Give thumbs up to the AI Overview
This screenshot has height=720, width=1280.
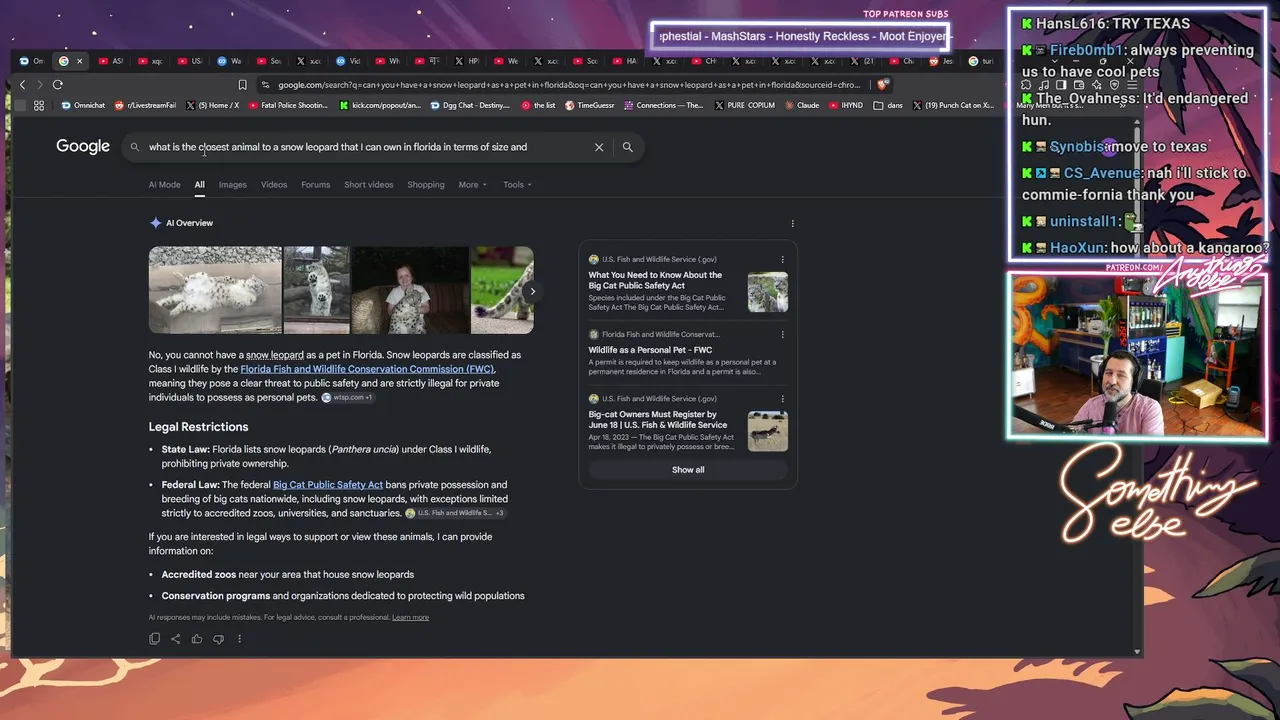click(197, 639)
